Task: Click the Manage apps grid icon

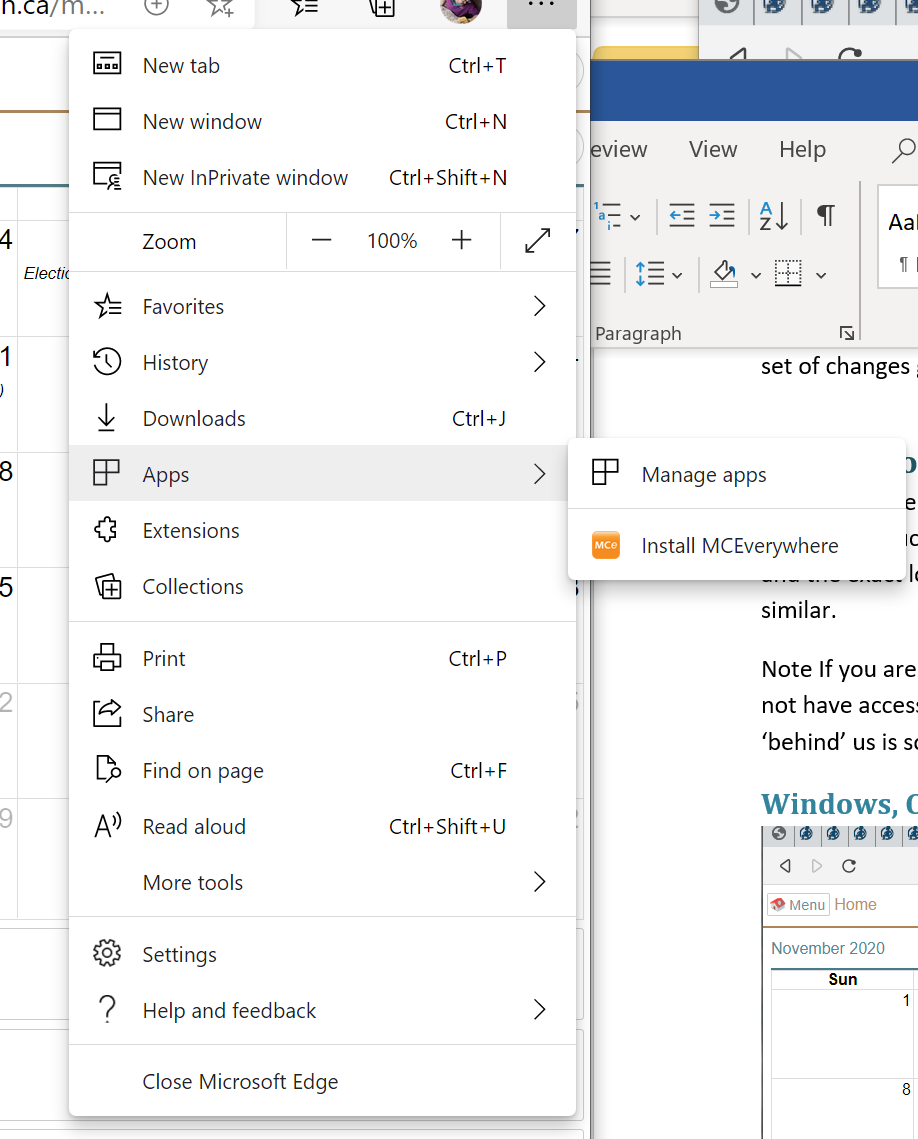Action: click(605, 471)
